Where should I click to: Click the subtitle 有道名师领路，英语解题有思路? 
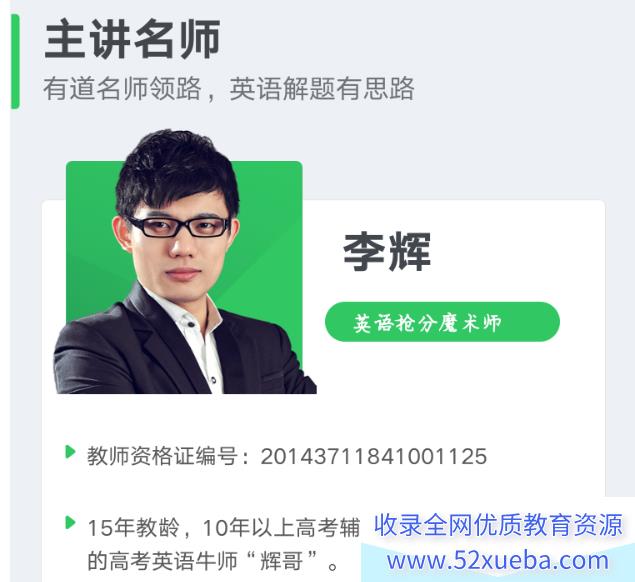[229, 89]
